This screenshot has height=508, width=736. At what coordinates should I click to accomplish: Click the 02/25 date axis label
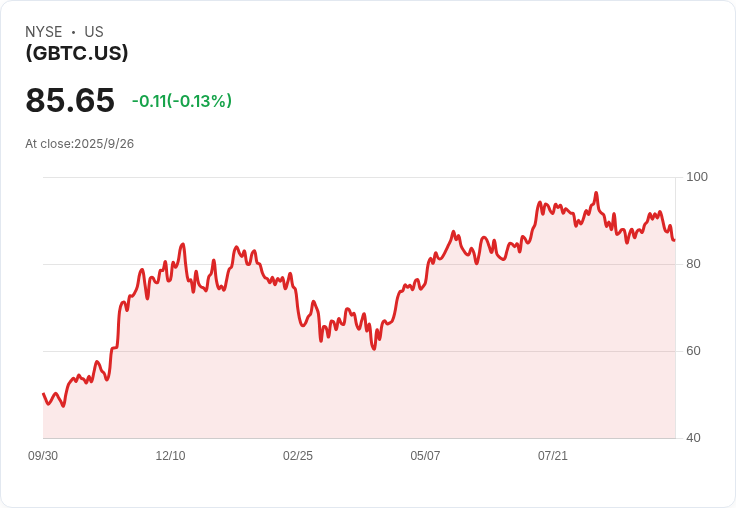pos(298,456)
